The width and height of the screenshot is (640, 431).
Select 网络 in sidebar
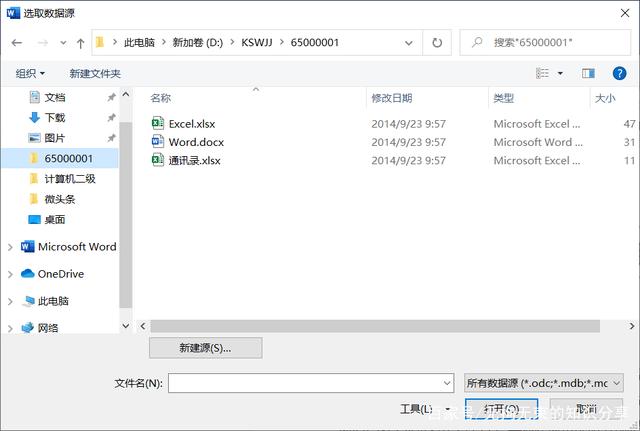point(40,328)
